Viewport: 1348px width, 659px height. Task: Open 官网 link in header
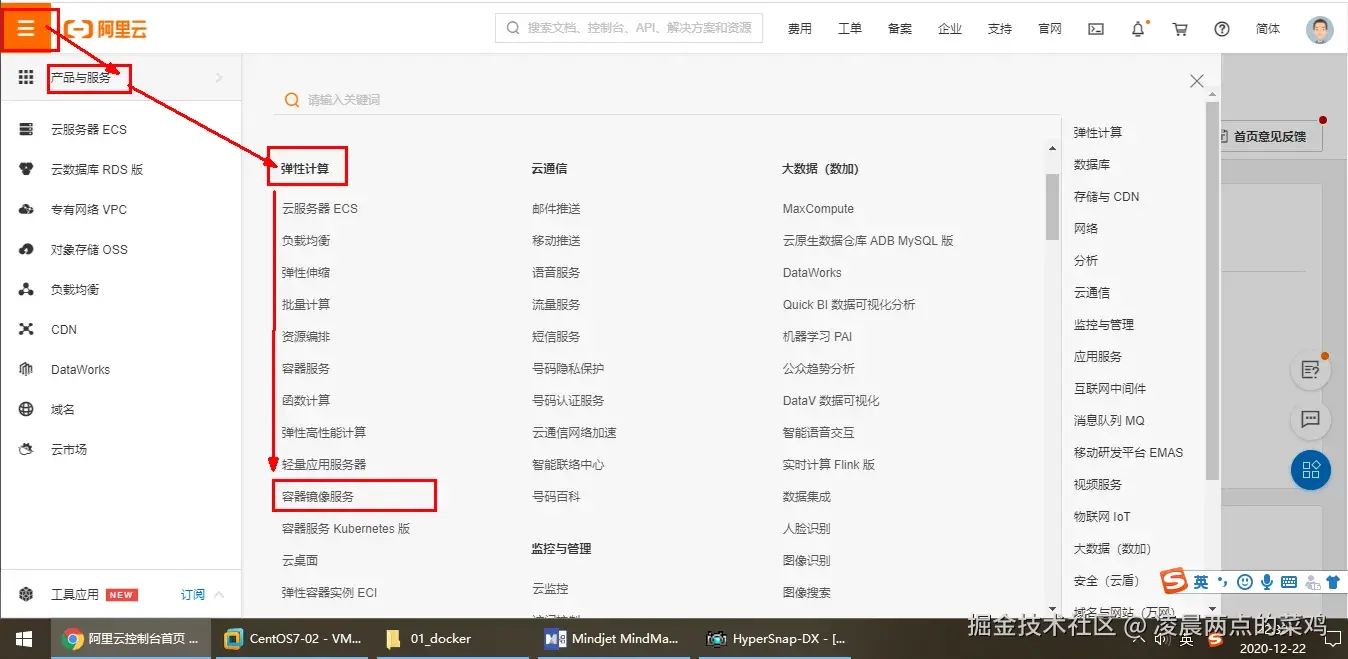[x=1050, y=29]
